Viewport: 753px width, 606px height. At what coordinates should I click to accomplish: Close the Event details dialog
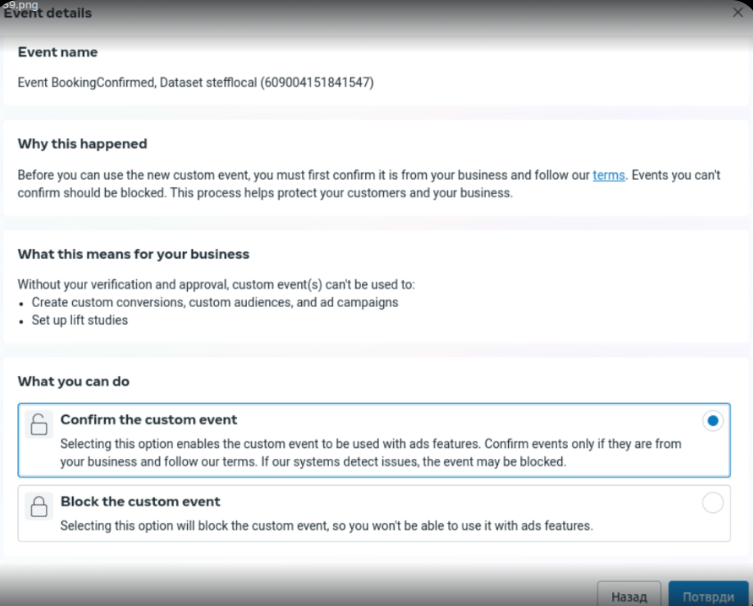(736, 13)
